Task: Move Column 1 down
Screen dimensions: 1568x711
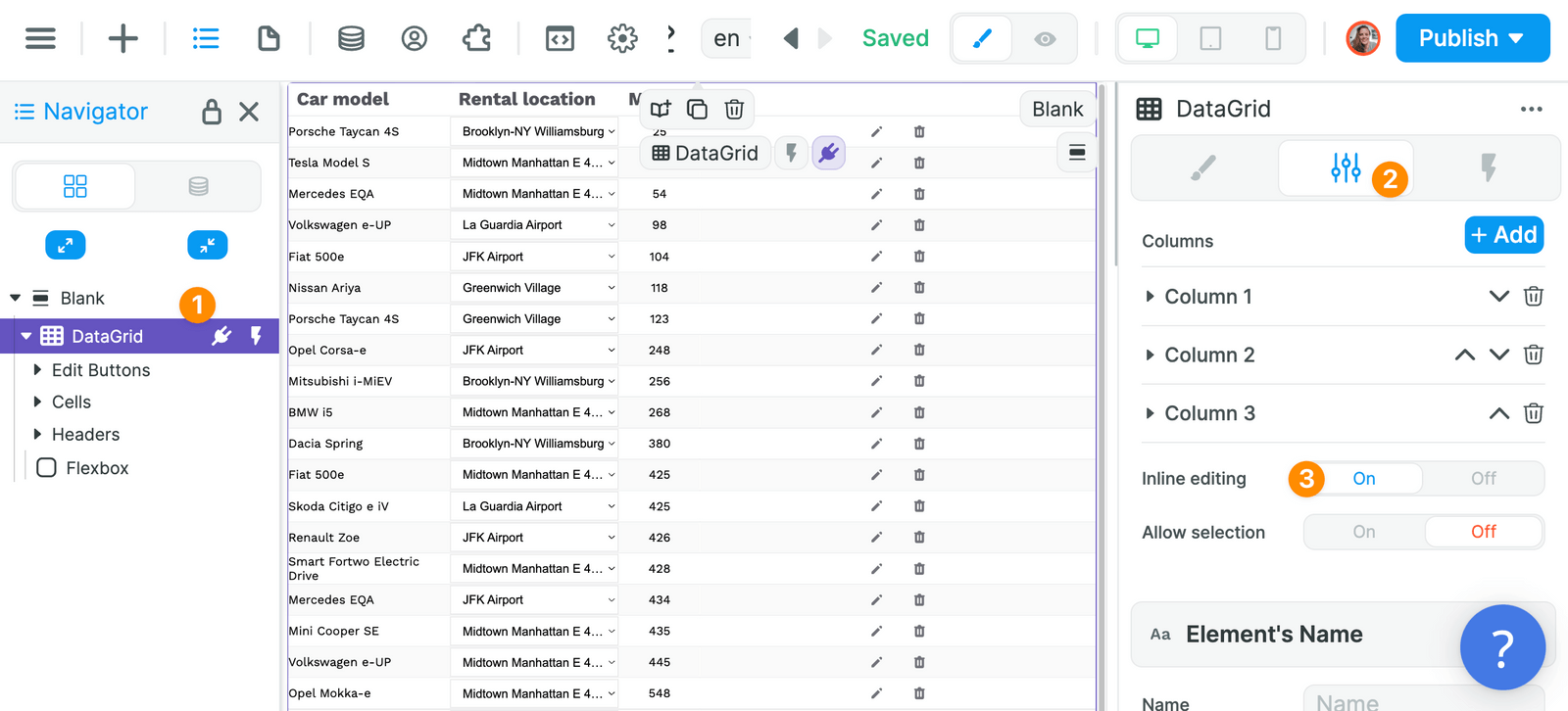Action: click(x=1499, y=297)
